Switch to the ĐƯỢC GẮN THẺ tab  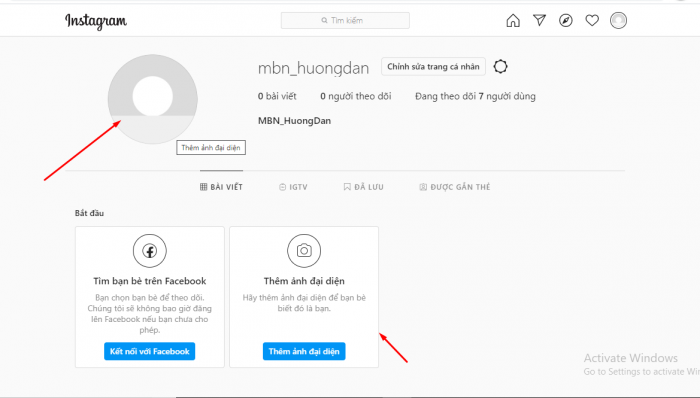454,187
